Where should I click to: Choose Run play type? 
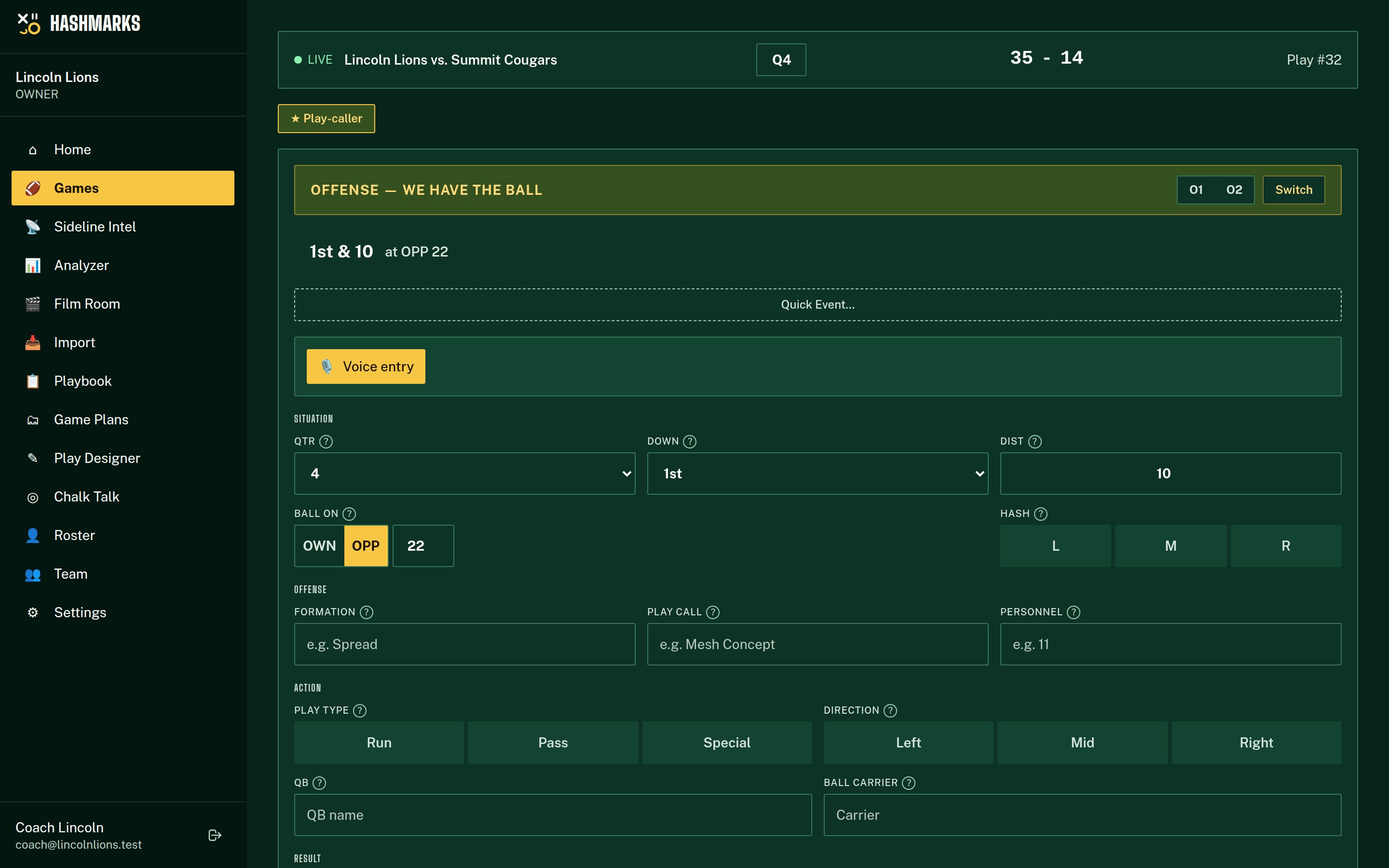point(379,743)
